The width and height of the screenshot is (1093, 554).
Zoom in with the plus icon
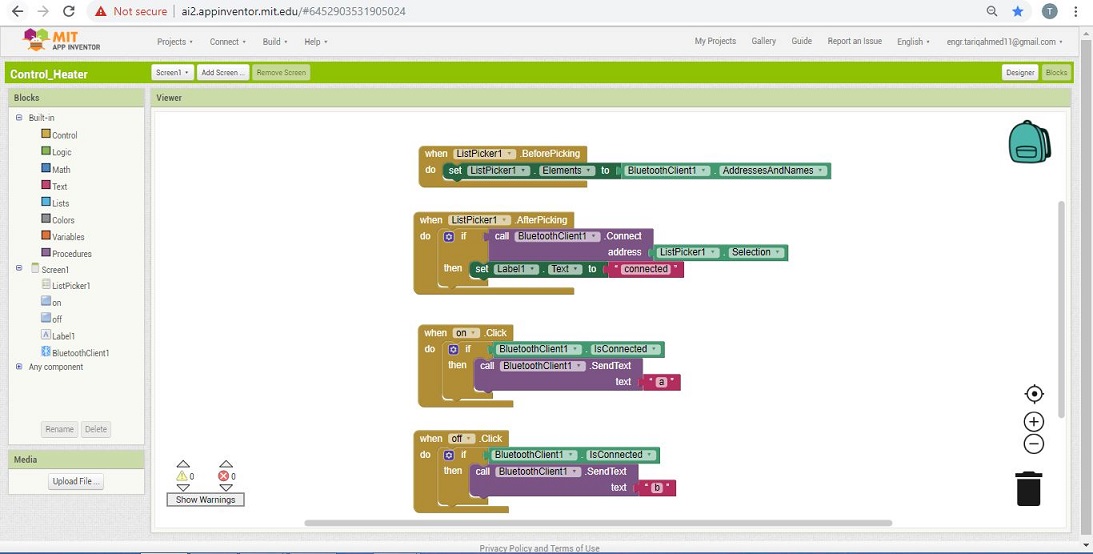point(1034,422)
